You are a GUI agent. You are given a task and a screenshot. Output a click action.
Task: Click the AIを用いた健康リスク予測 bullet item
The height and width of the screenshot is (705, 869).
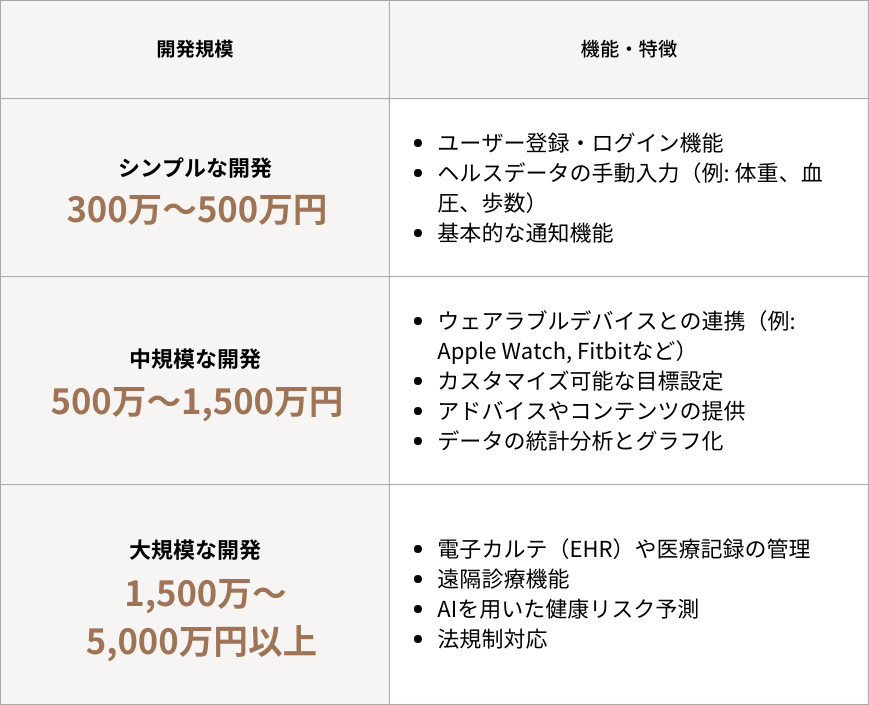point(568,609)
